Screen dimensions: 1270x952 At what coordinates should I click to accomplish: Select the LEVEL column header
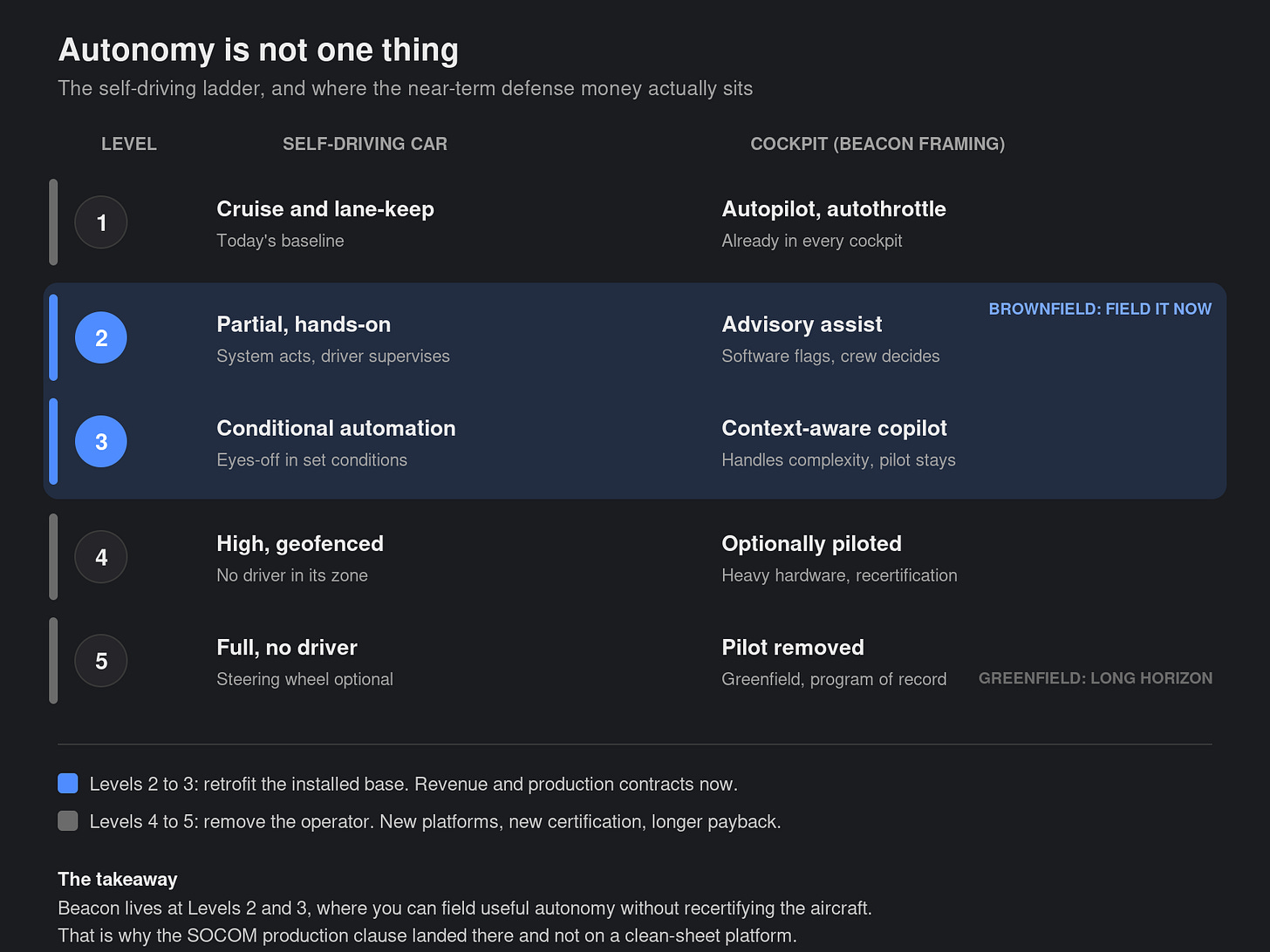129,144
